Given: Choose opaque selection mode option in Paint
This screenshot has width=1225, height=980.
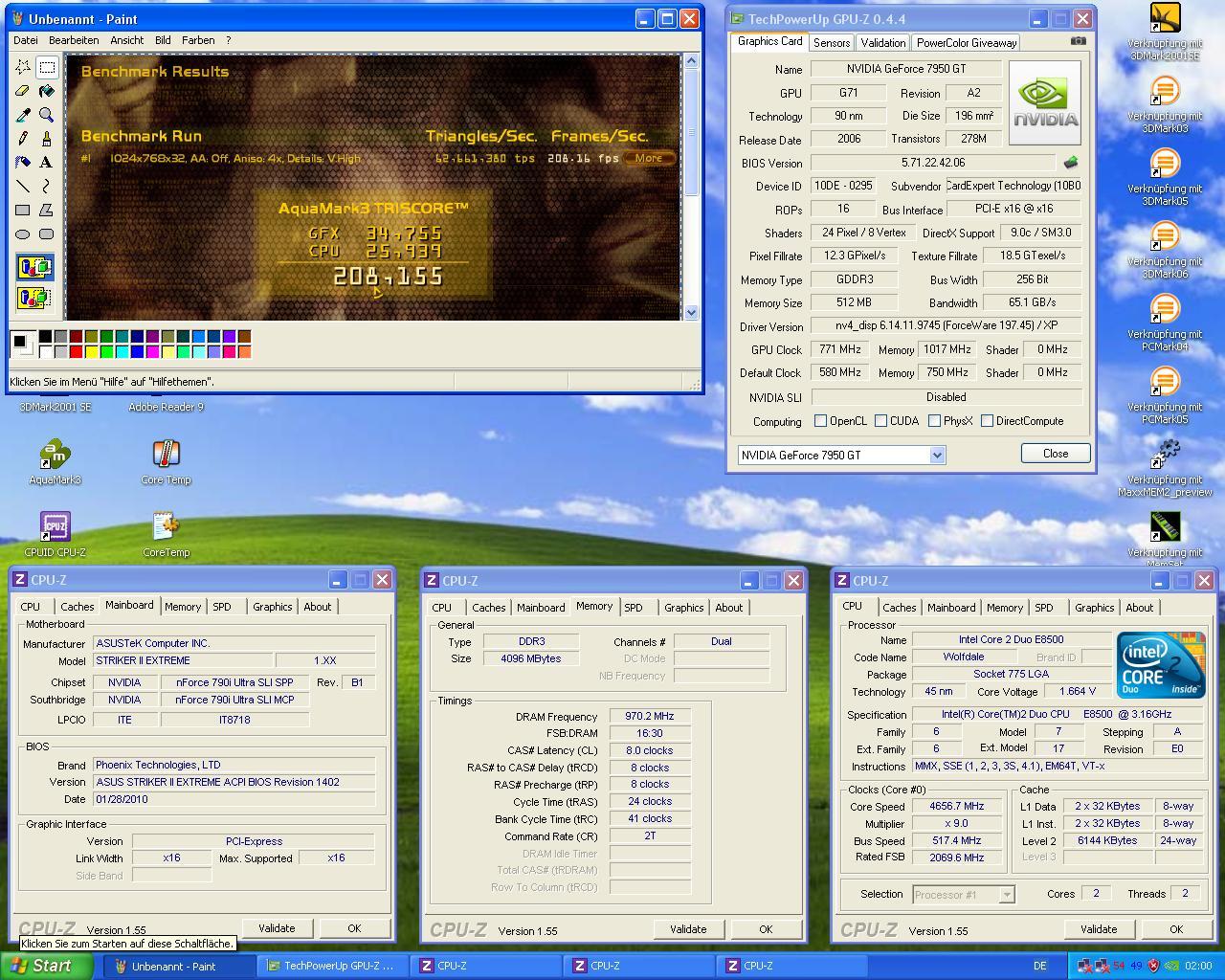Looking at the screenshot, I should point(34,267).
